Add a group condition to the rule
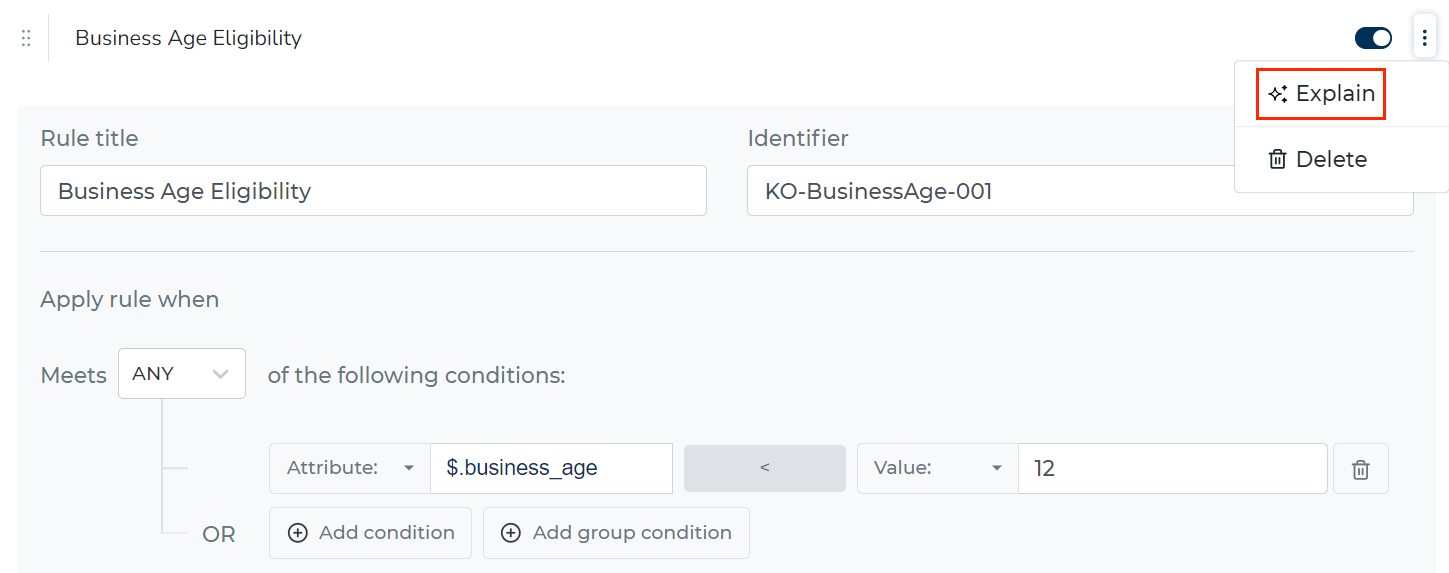This screenshot has width=1449, height=573. click(616, 533)
